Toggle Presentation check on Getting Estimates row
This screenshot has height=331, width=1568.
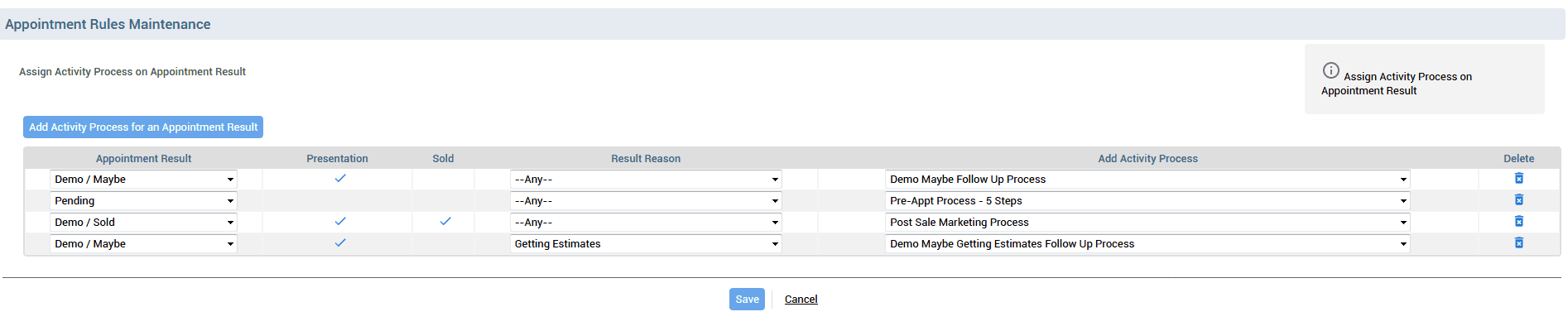pyautogui.click(x=339, y=242)
